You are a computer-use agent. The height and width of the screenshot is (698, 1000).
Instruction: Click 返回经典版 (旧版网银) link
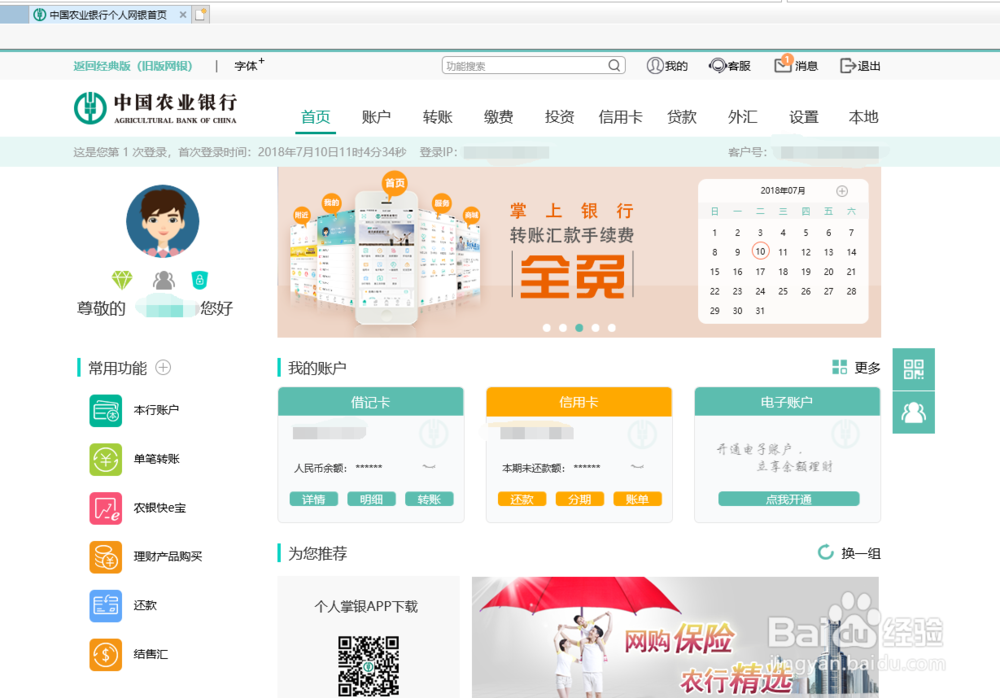pyautogui.click(x=133, y=66)
